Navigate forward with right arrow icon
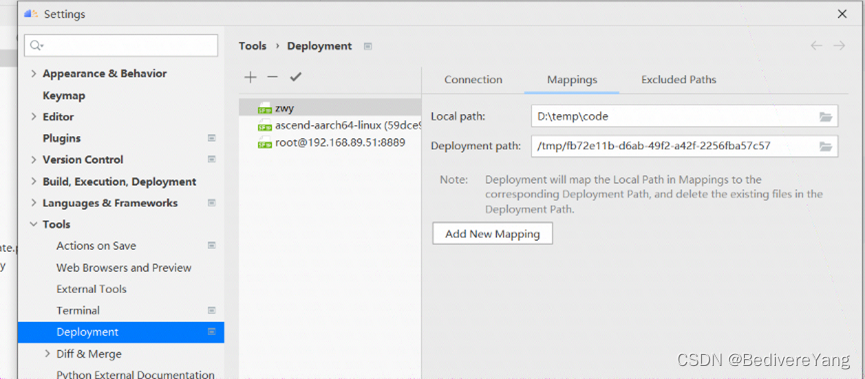The height and width of the screenshot is (379, 865). pos(839,46)
